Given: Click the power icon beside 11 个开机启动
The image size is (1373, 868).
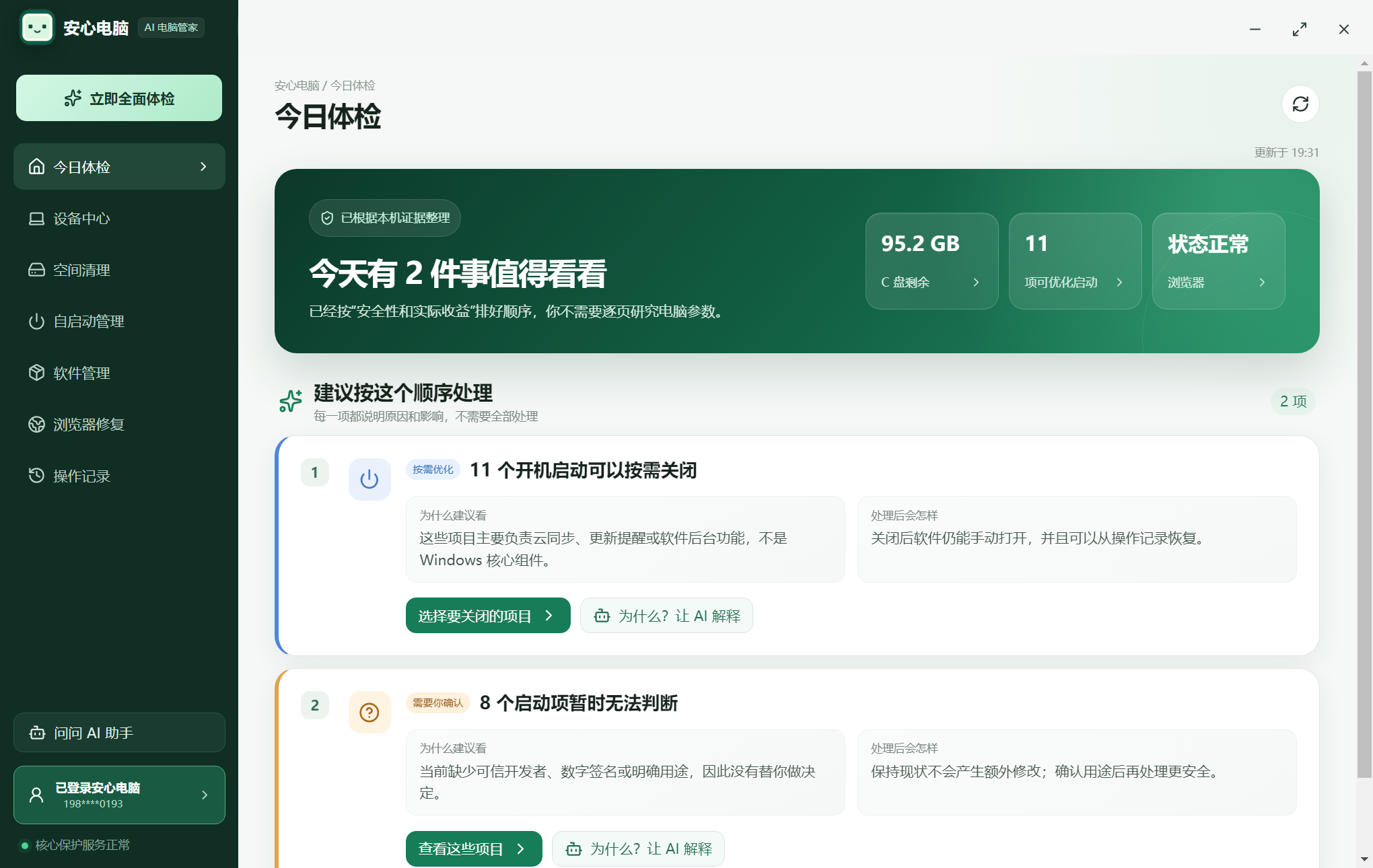Looking at the screenshot, I should point(369,479).
